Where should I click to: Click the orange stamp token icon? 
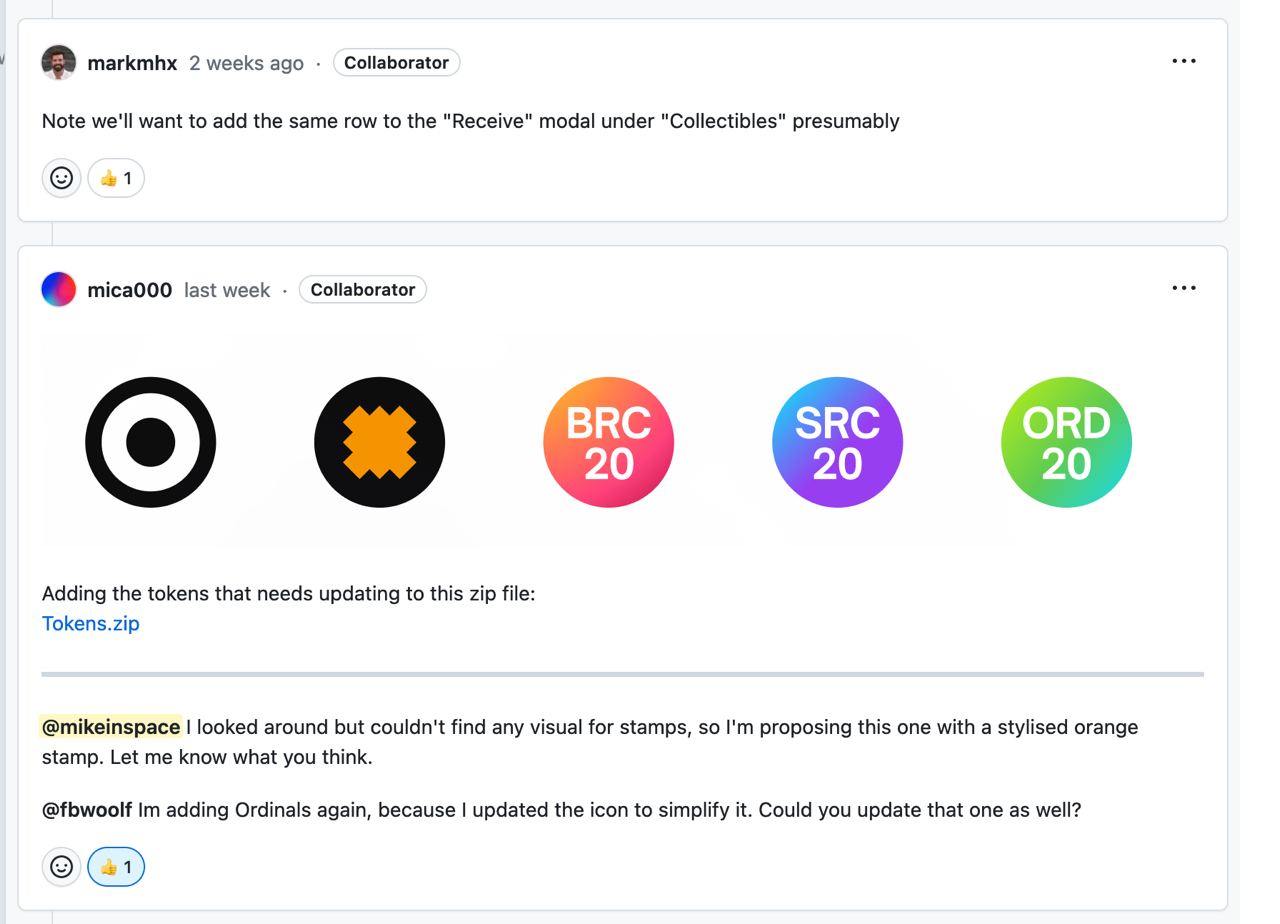[x=379, y=442]
